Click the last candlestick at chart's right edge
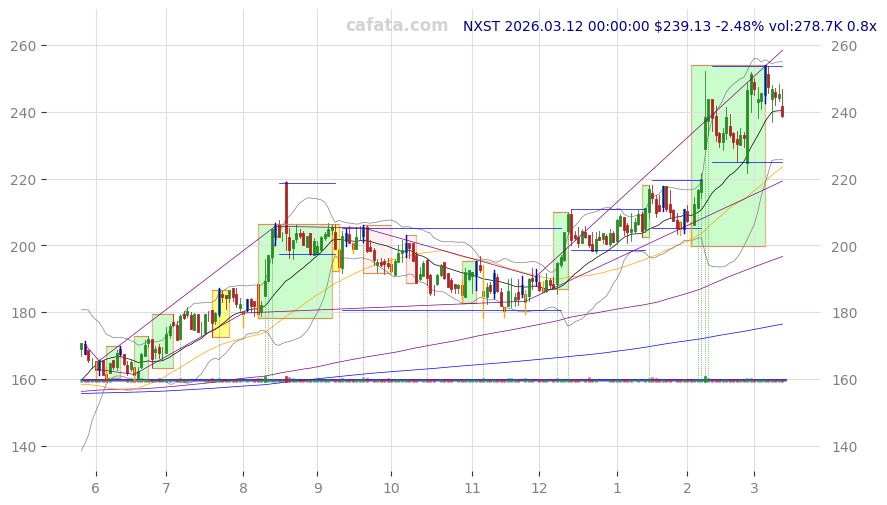This screenshot has width=887, height=505. 782,110
